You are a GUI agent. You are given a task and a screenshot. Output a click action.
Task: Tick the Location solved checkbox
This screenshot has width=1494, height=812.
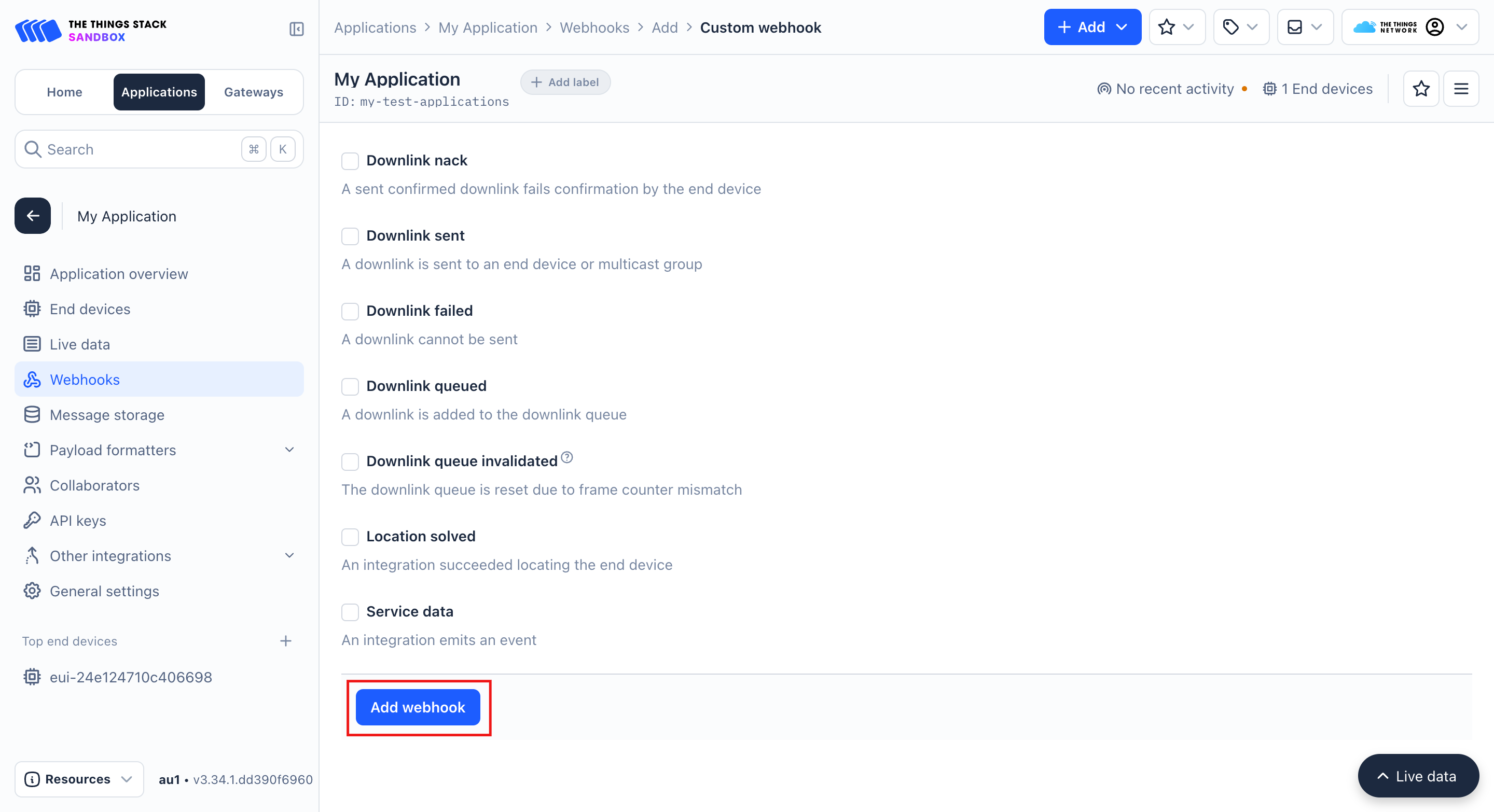click(x=350, y=537)
